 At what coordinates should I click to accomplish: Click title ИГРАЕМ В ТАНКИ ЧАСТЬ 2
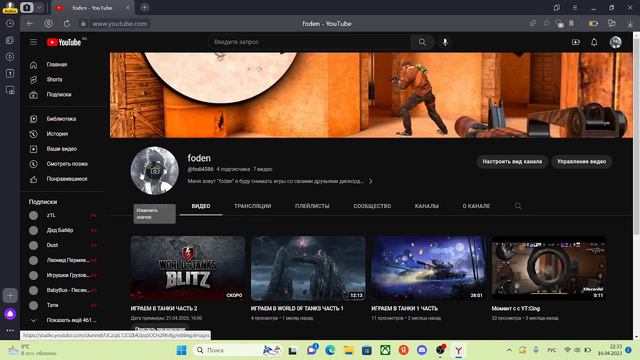164,309
